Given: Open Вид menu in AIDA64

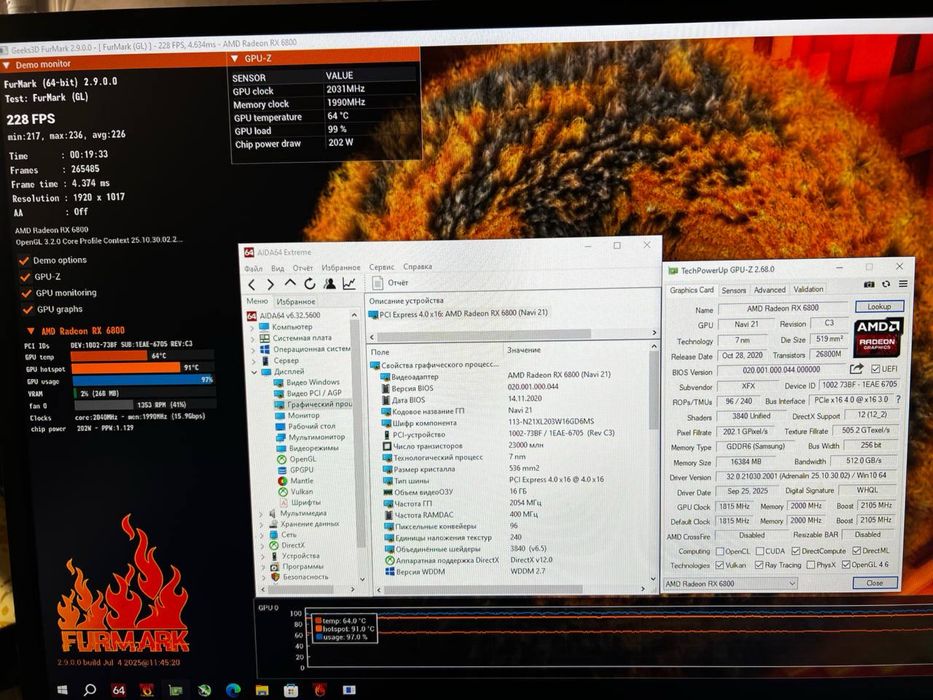Looking at the screenshot, I should point(278,268).
